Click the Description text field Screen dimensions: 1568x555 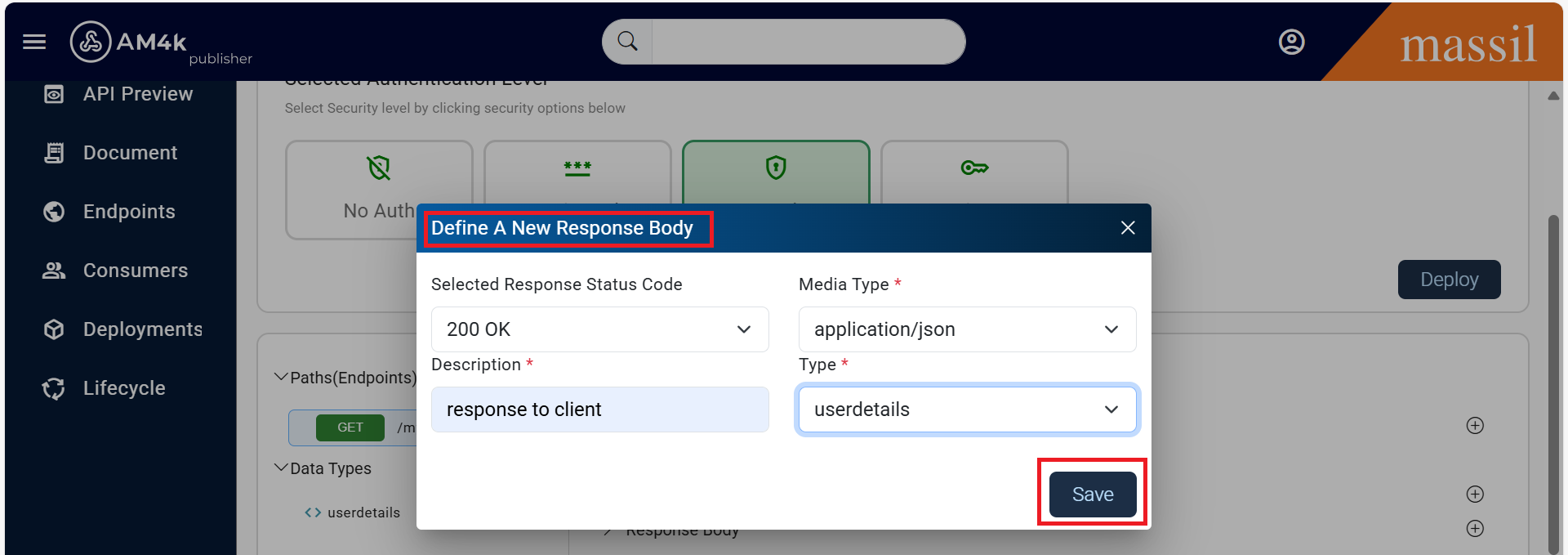pos(599,410)
